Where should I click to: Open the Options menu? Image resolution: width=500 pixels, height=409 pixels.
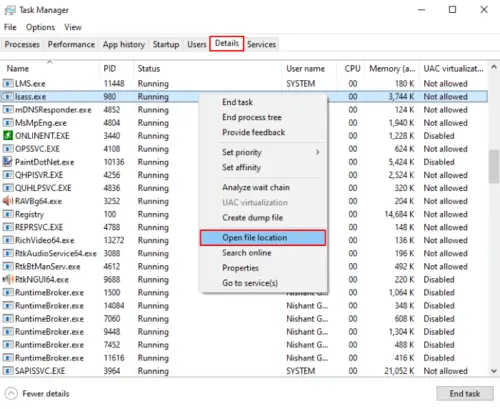40,27
